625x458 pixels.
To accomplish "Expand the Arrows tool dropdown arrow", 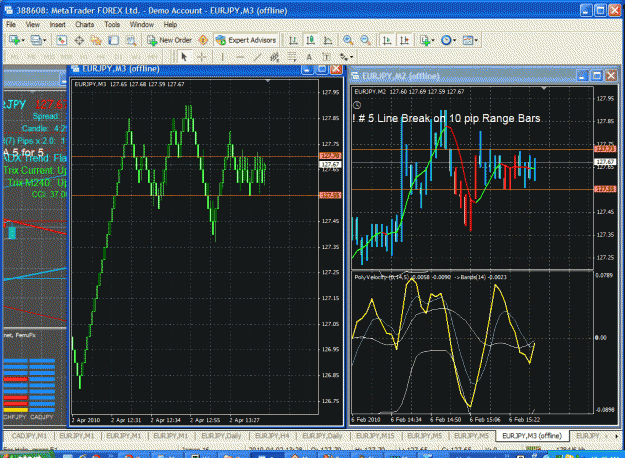I will [351, 57].
